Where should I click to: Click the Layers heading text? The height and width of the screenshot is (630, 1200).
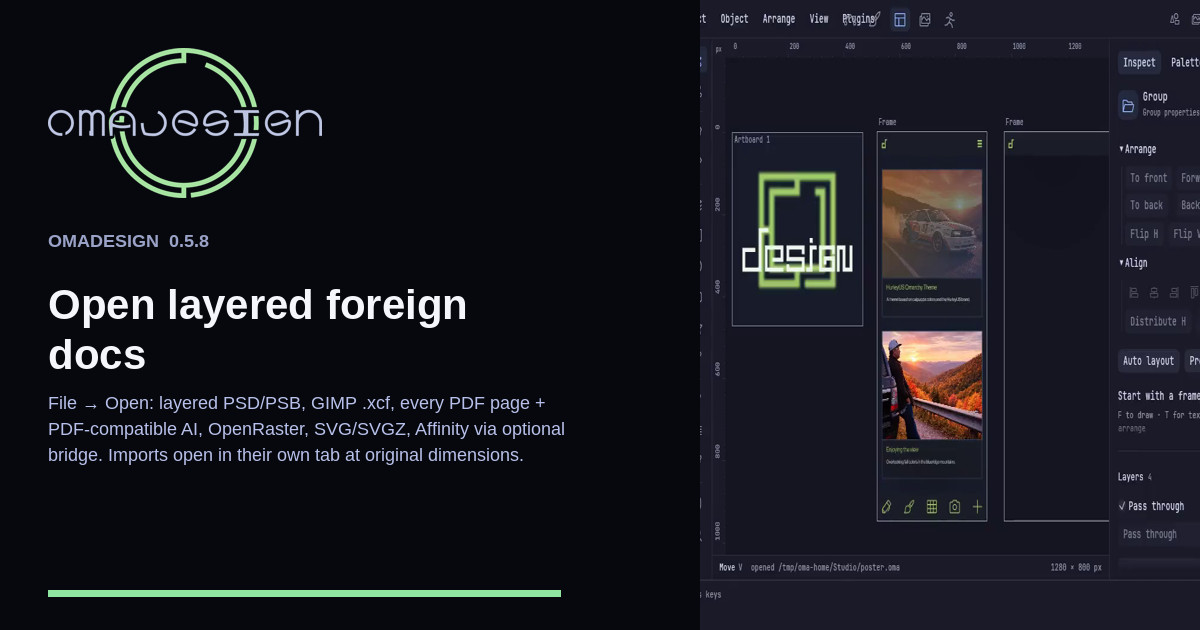[x=1130, y=477]
